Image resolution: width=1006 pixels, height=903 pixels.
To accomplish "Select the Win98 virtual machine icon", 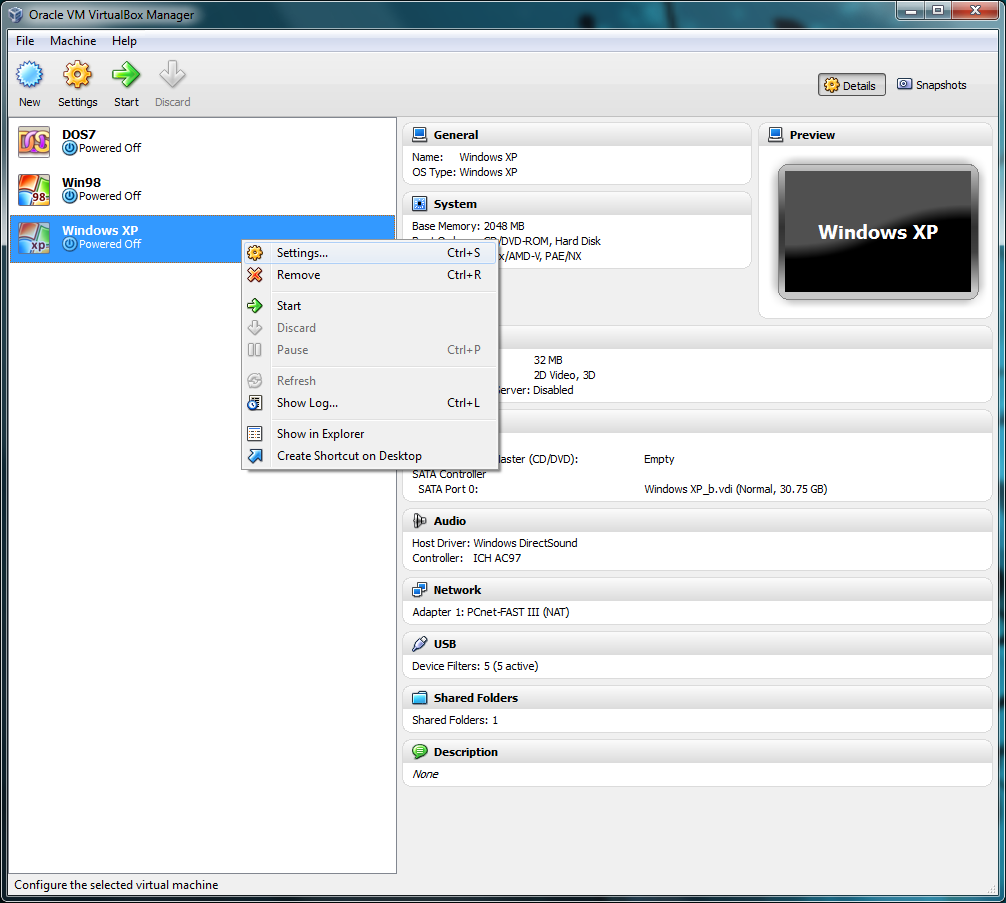I will pyautogui.click(x=34, y=190).
